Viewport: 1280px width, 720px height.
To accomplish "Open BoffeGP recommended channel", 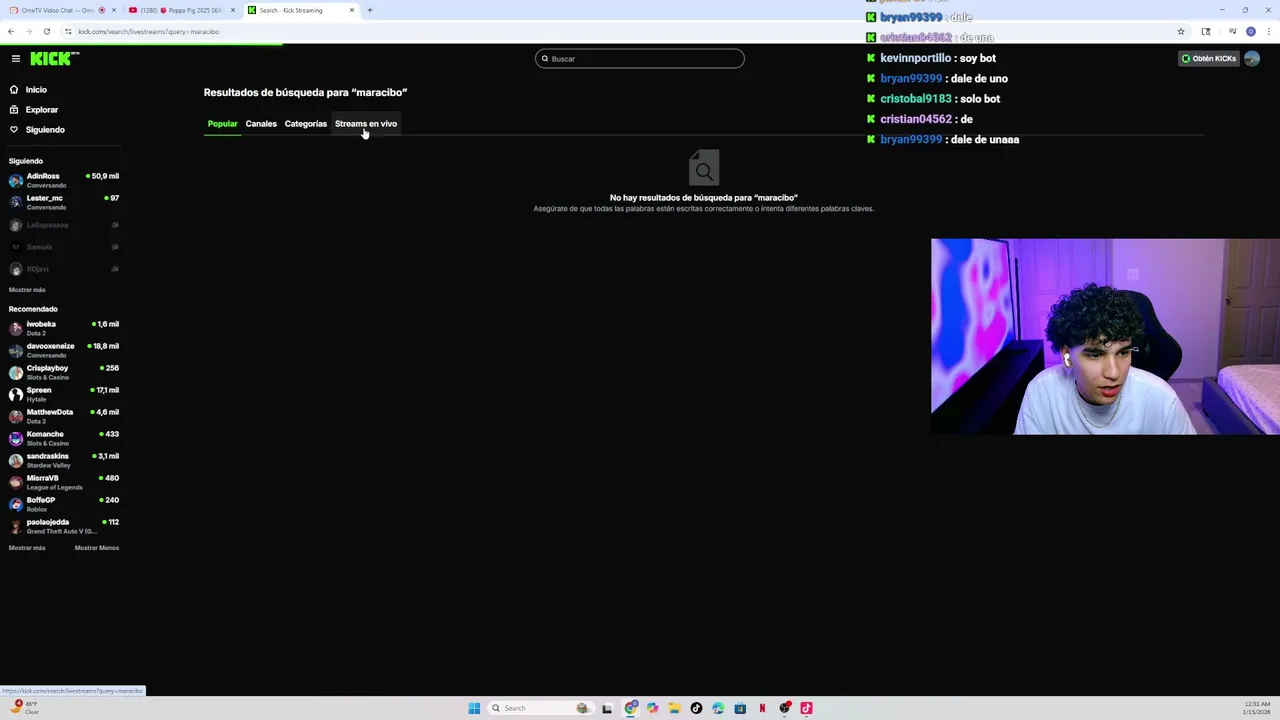I will [x=63, y=504].
